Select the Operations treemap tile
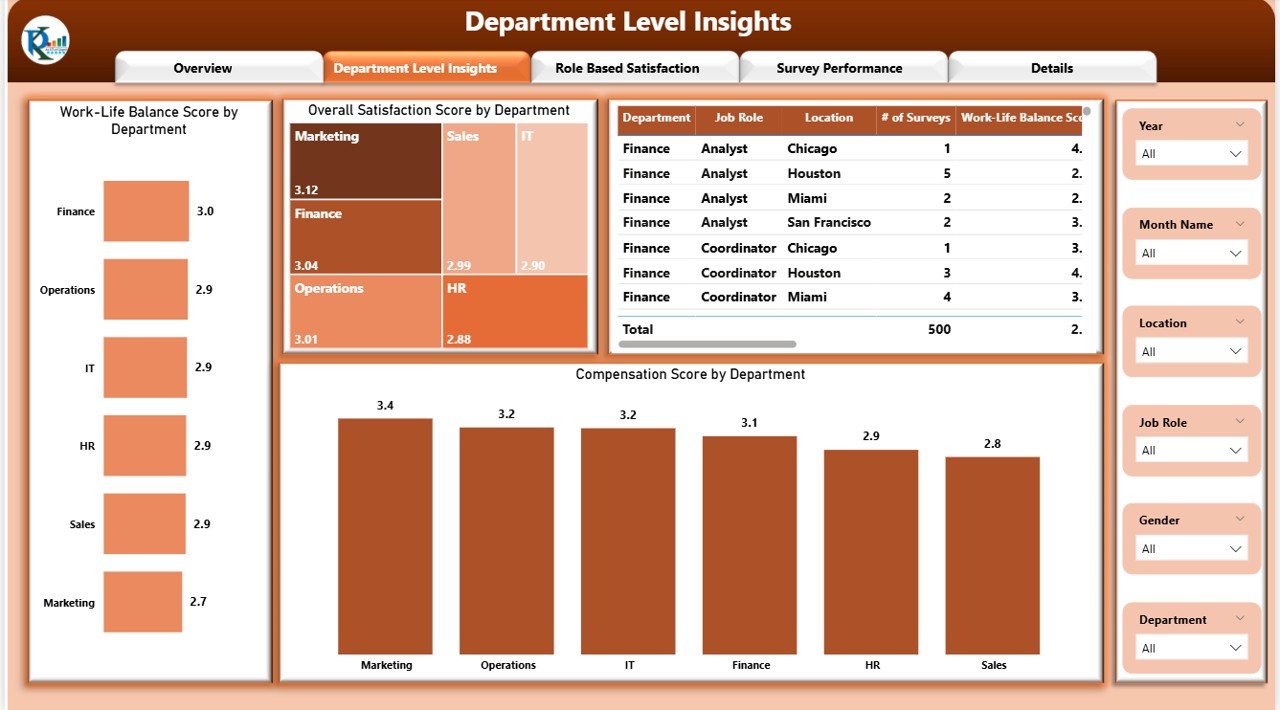1280x710 pixels. (366, 311)
